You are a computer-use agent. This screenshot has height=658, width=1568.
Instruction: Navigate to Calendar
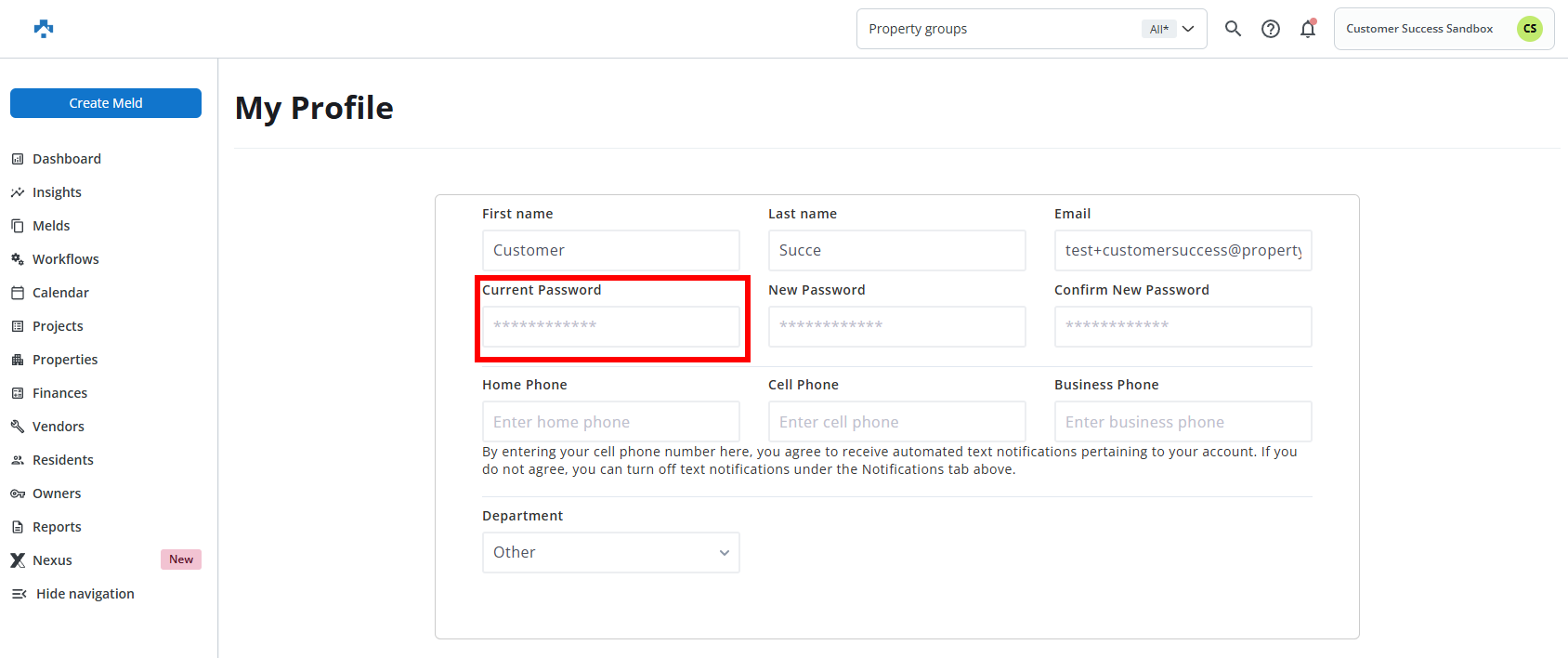[x=60, y=293]
